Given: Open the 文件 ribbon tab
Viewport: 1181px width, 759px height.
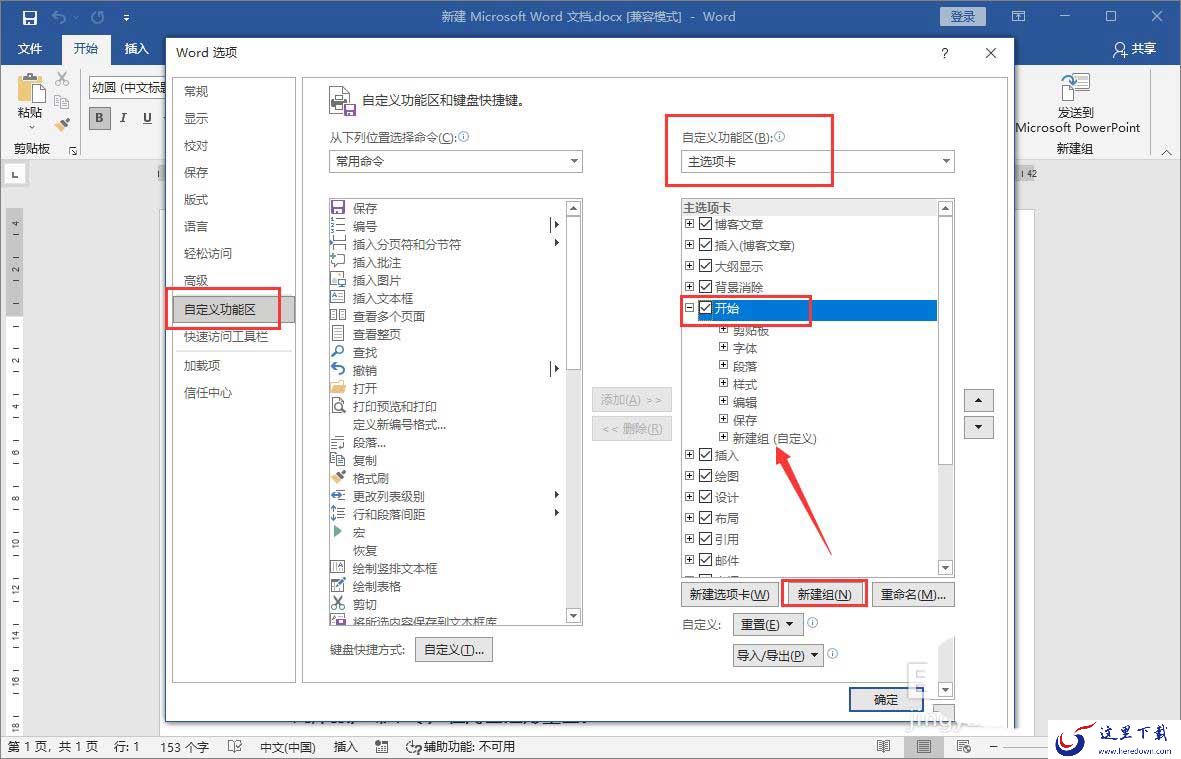Looking at the screenshot, I should click(30, 49).
